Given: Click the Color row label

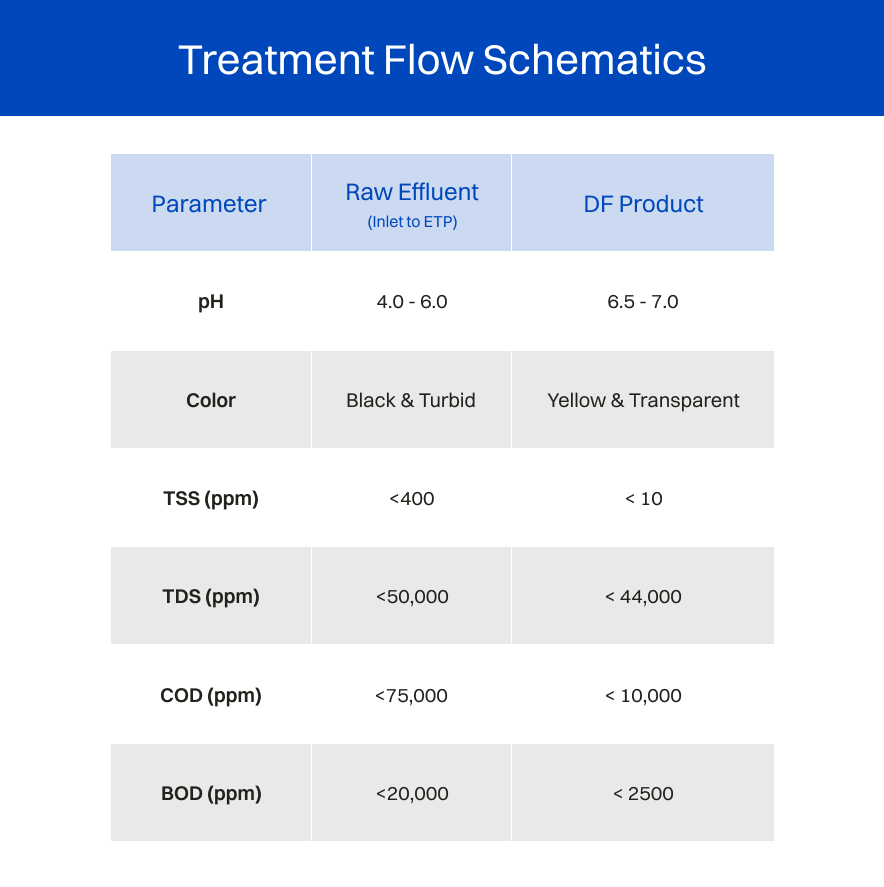Looking at the screenshot, I should click(x=210, y=400).
